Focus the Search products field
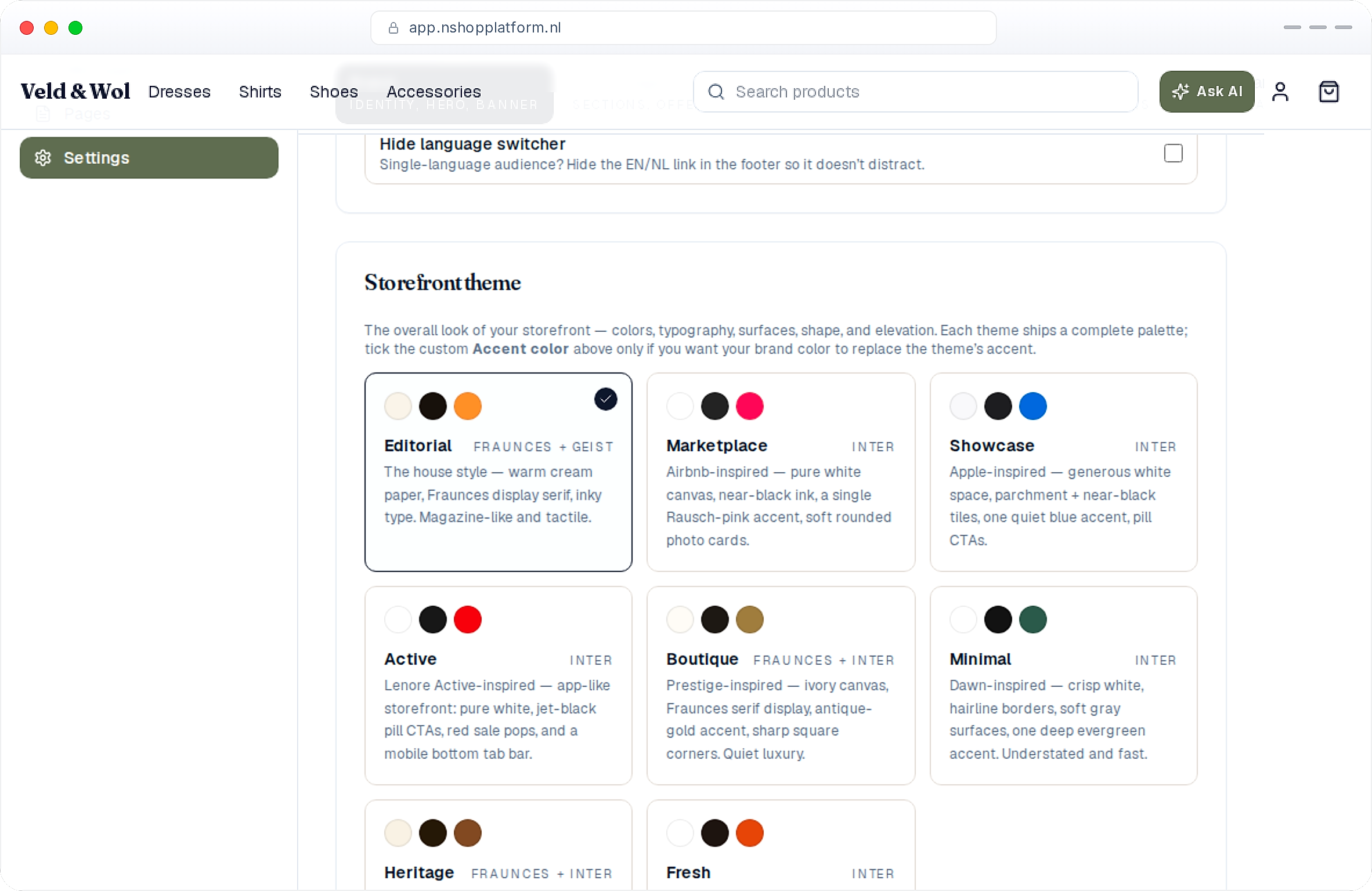Image resolution: width=1372 pixels, height=891 pixels. (915, 92)
